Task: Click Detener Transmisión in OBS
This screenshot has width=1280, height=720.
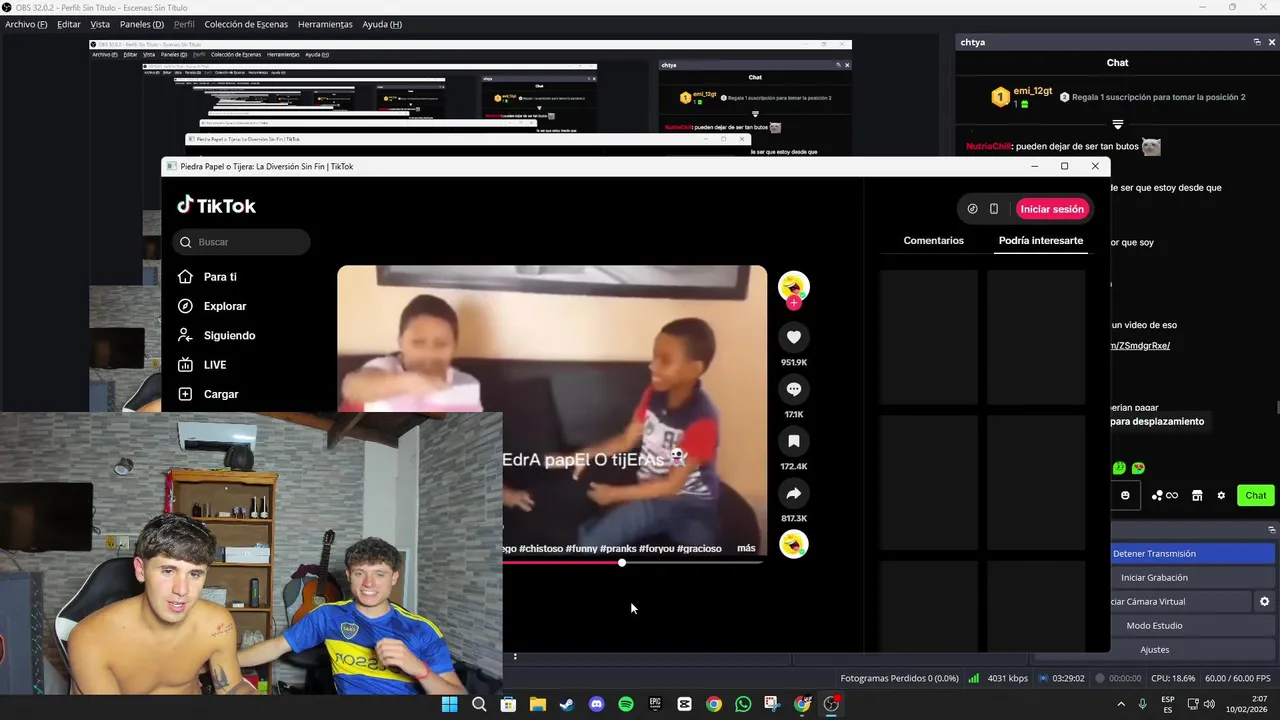Action: point(1193,554)
